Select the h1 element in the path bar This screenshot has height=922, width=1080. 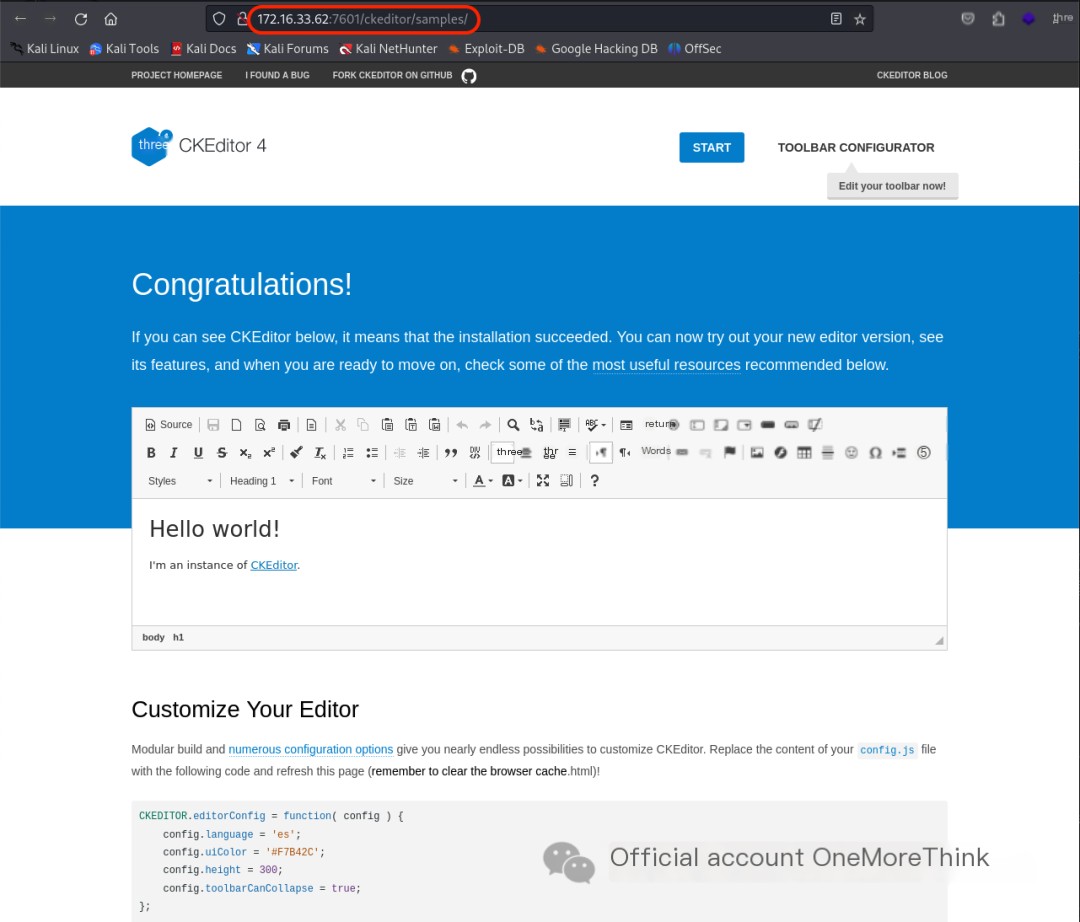[x=178, y=638]
